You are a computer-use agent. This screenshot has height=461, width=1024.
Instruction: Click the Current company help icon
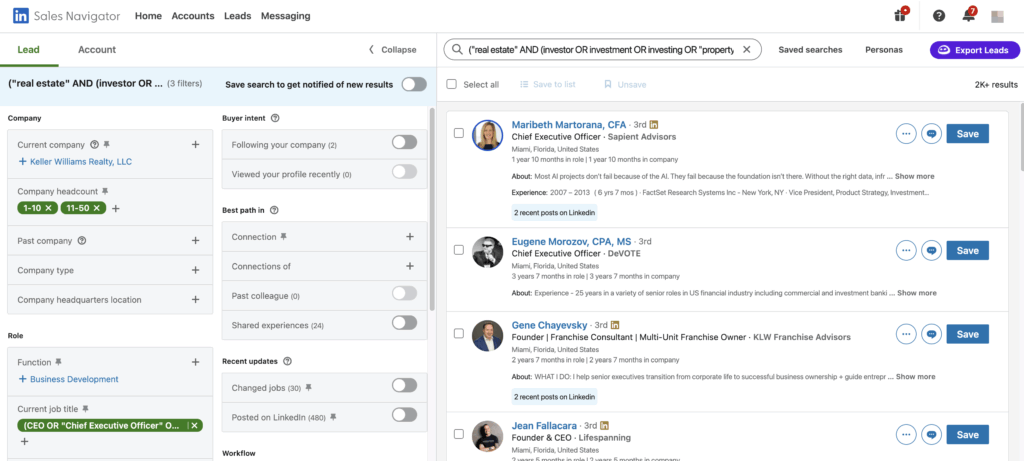pyautogui.click(x=94, y=145)
